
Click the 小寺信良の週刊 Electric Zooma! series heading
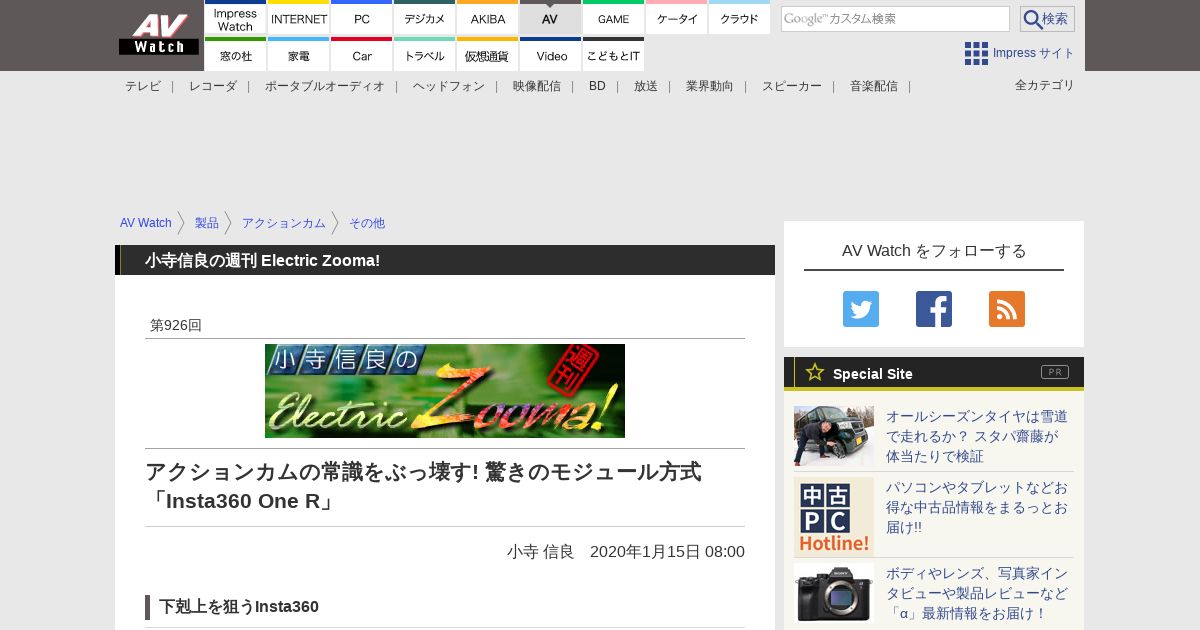click(x=262, y=260)
